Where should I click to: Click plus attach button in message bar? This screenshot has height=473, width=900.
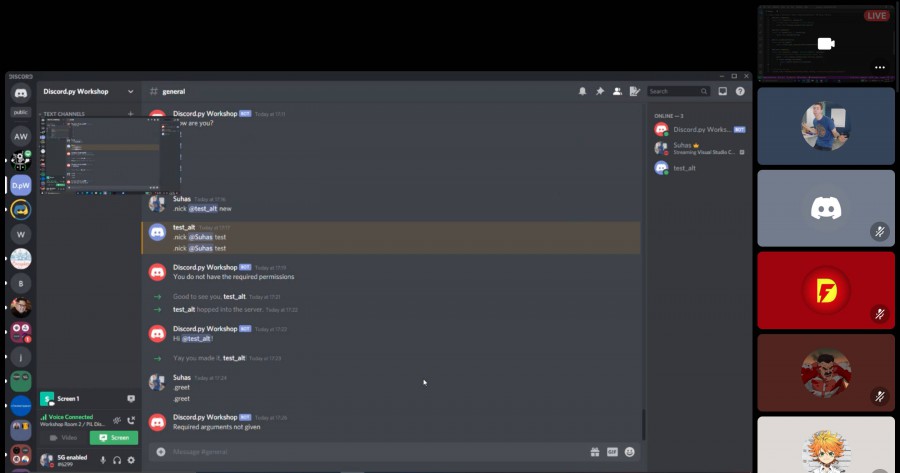click(161, 452)
